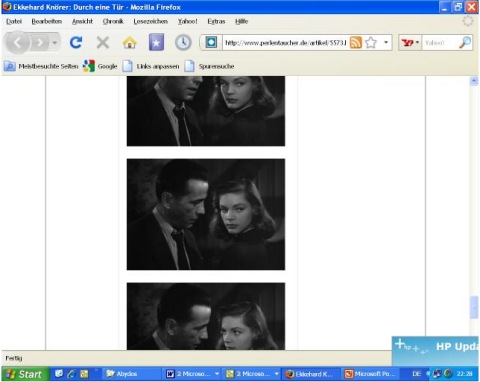
Task: Open the Hilfe menu
Action: 242,21
